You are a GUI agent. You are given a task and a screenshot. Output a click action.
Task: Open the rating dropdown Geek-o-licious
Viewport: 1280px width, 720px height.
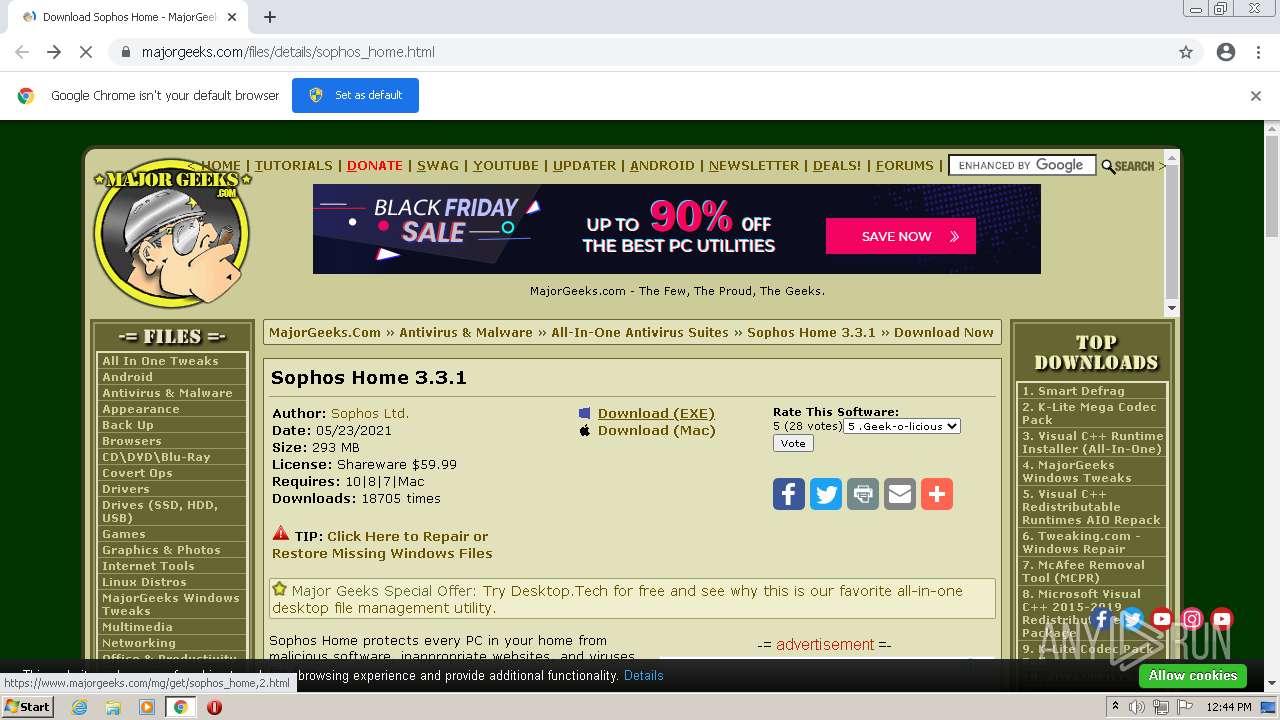902,426
